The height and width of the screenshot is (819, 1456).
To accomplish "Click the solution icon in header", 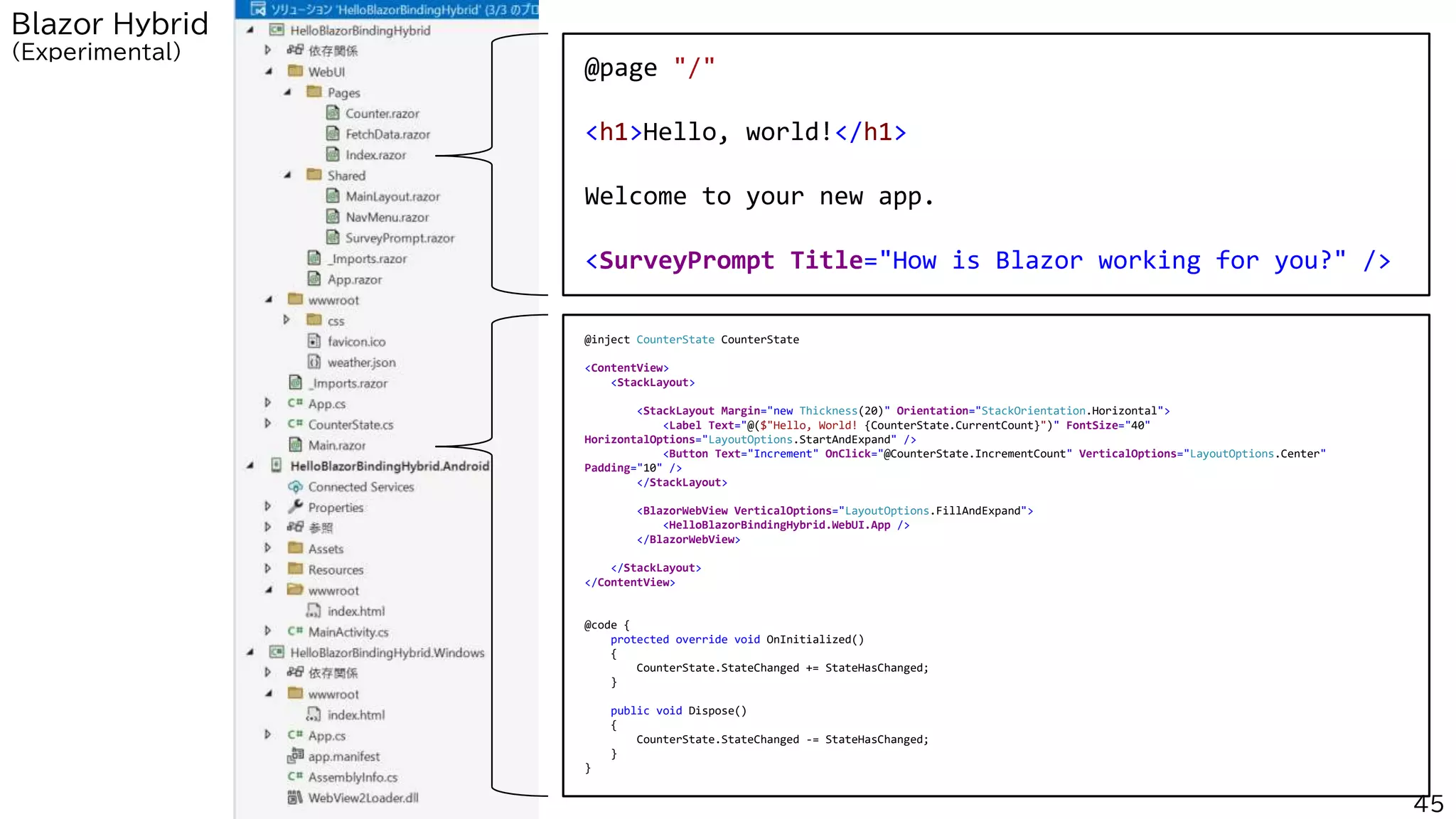I will point(258,9).
